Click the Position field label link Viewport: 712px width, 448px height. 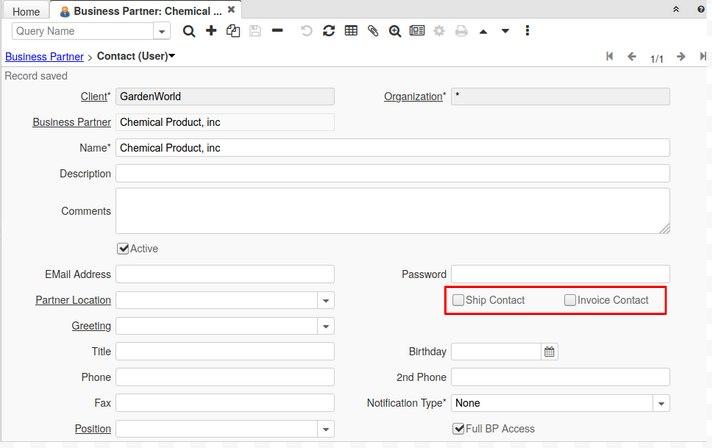click(92, 429)
